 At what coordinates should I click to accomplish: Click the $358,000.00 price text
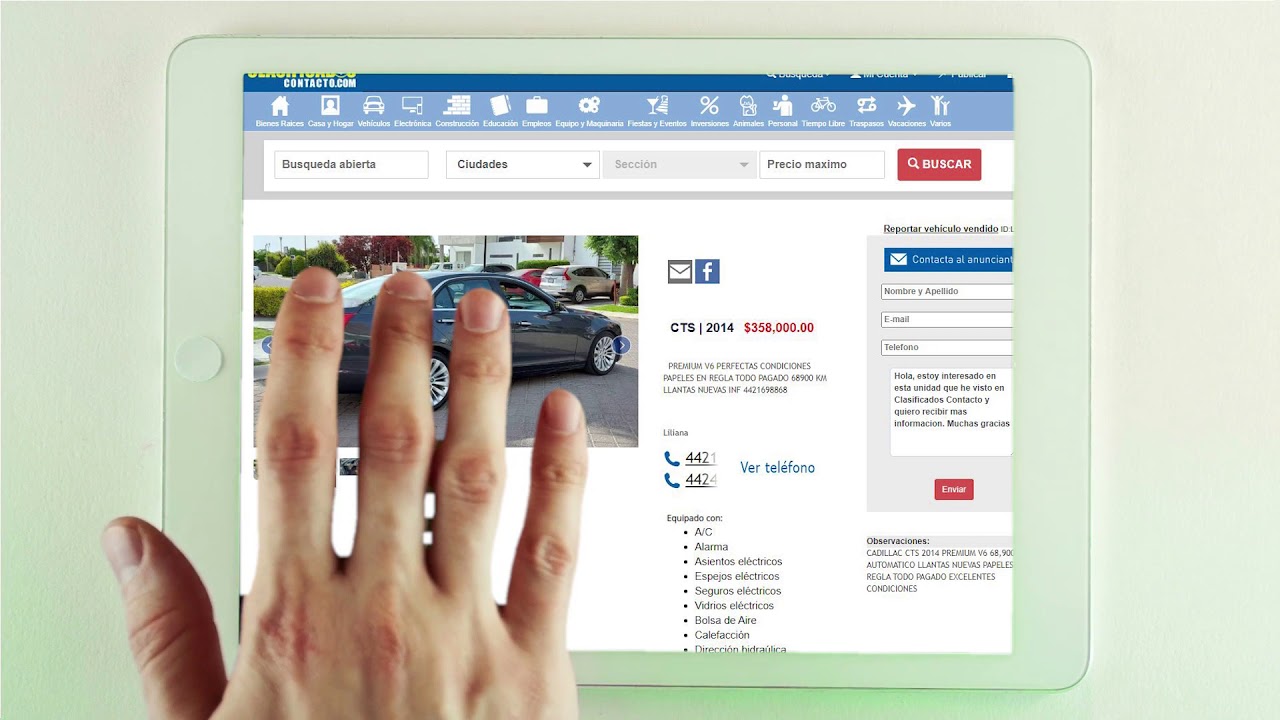pyautogui.click(x=779, y=328)
